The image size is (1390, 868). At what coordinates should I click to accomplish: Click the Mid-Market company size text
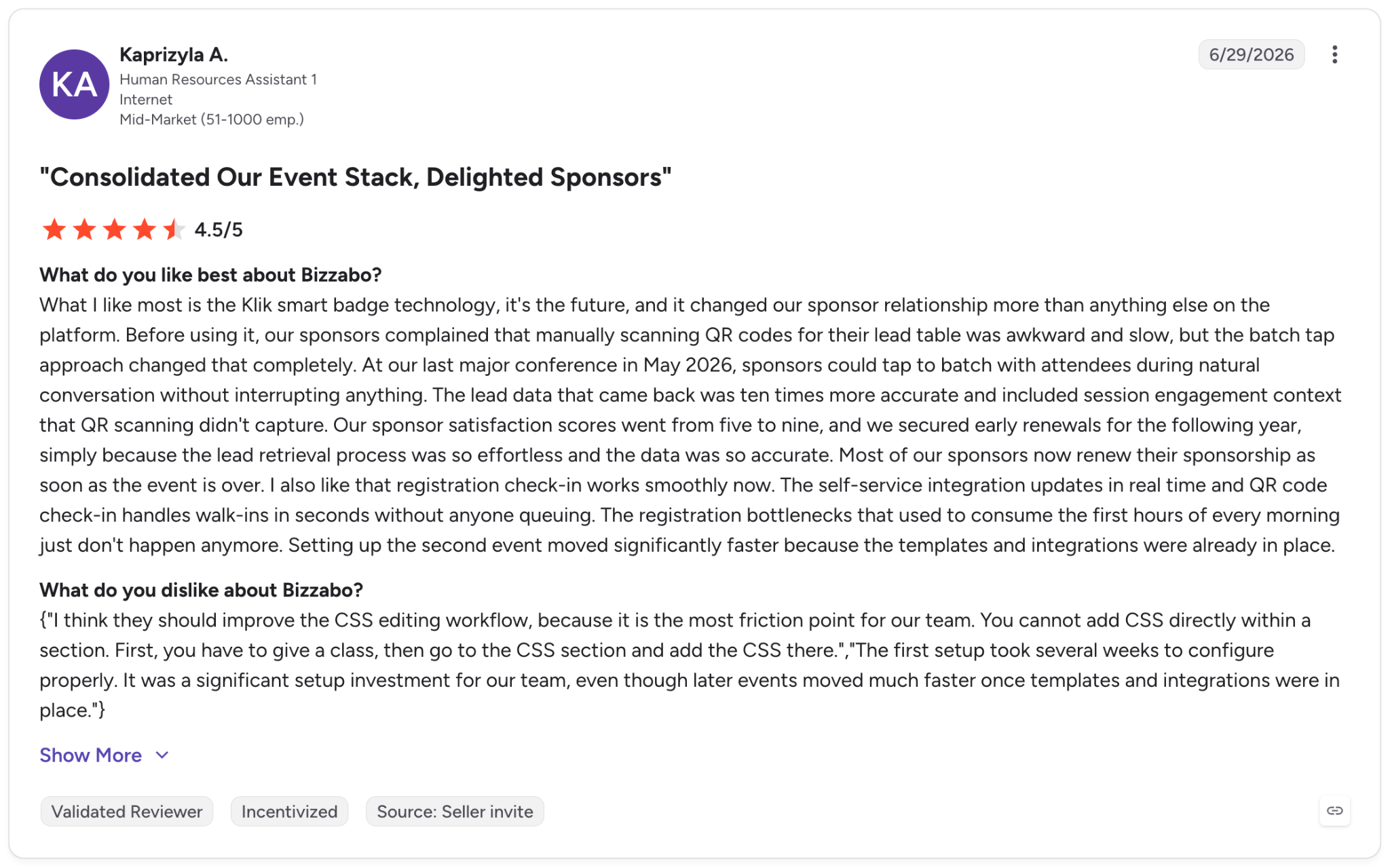212,119
